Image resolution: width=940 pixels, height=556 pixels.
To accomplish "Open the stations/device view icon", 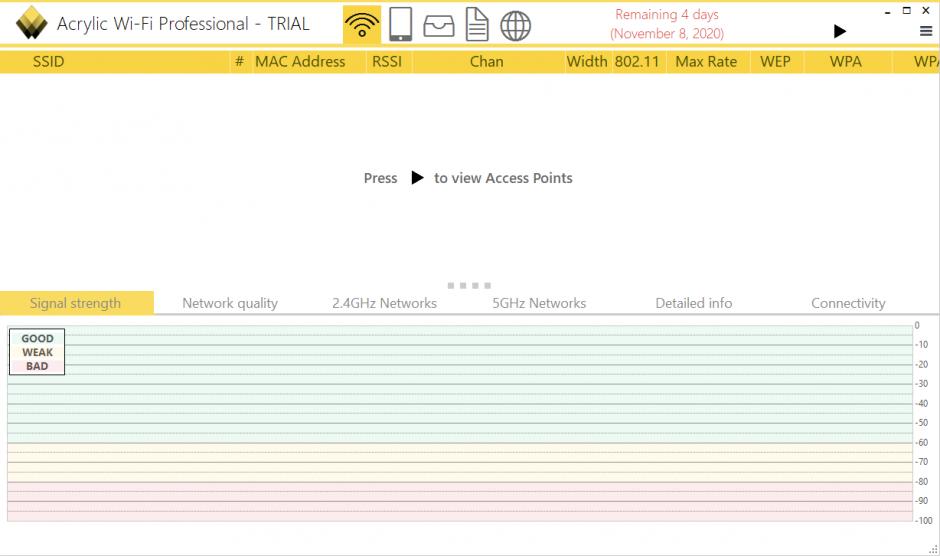I will pyautogui.click(x=400, y=25).
